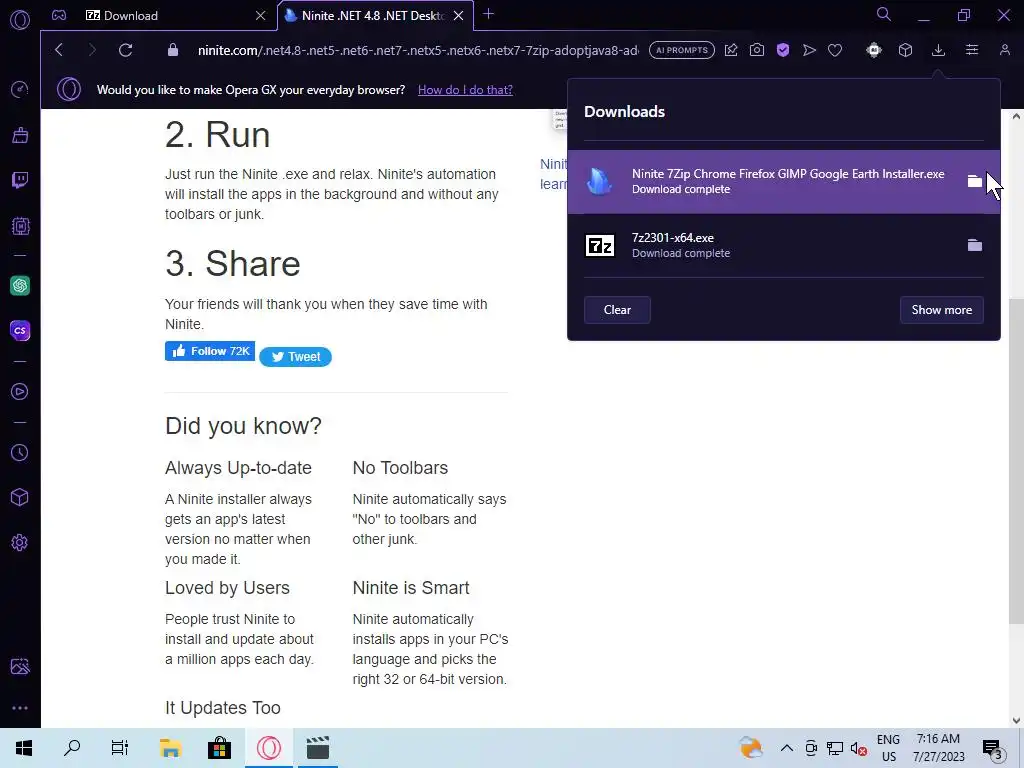Show Ninite installer in folder
Screen dimensions: 1024x768
tap(974, 181)
